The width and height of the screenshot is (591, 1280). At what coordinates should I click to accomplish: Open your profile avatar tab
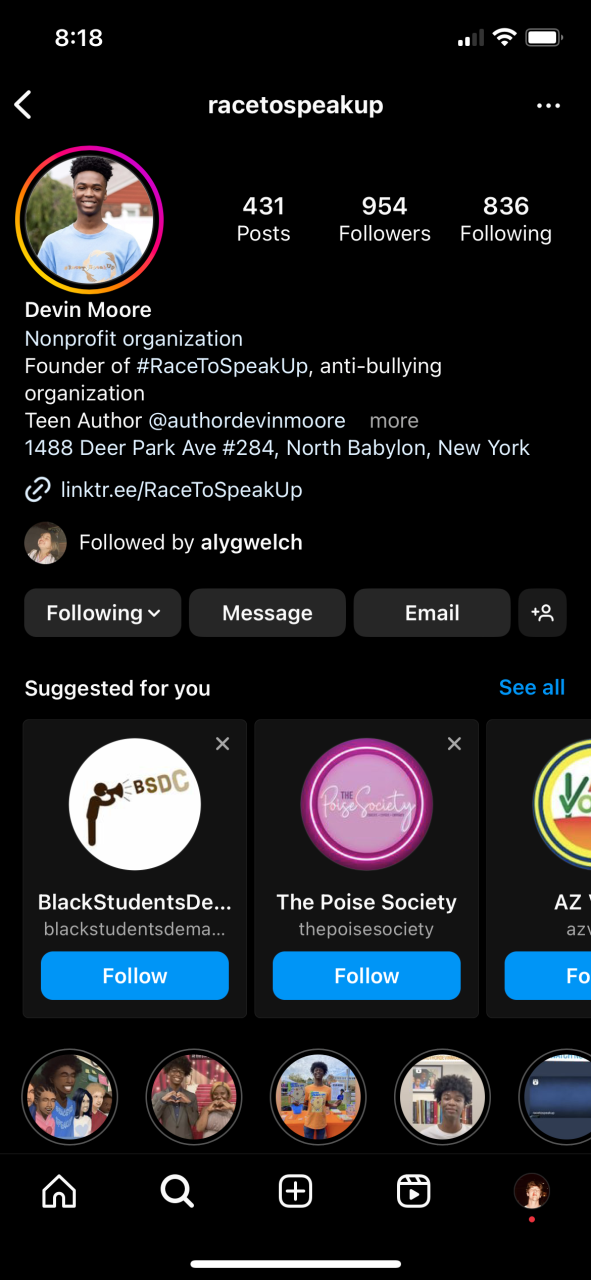pyautogui.click(x=531, y=1191)
